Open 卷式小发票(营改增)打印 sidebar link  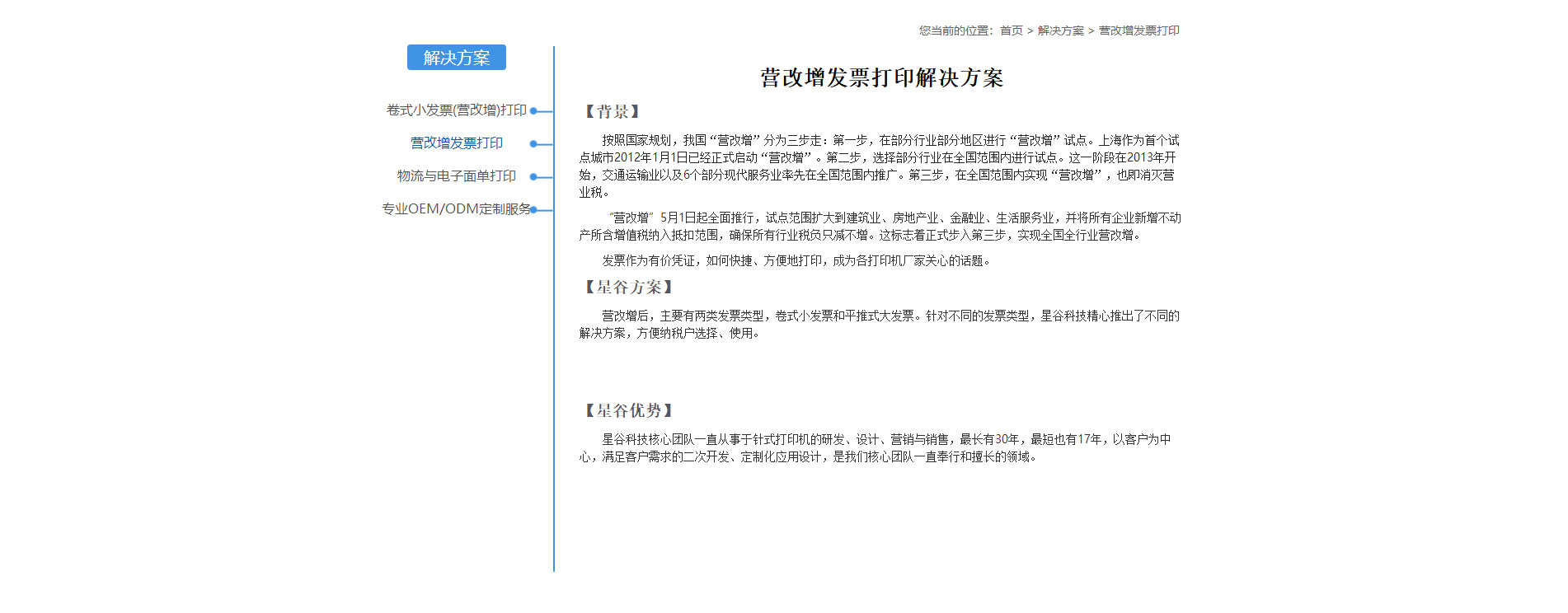(x=456, y=110)
